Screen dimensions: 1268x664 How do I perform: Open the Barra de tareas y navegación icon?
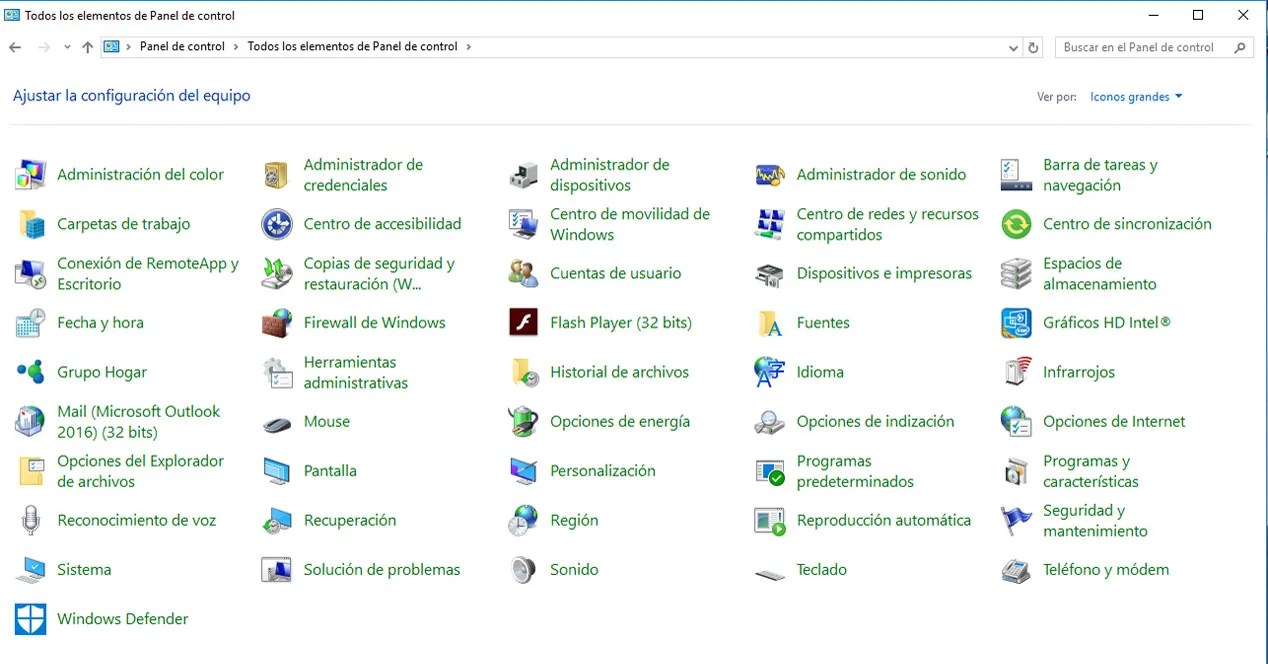coord(1016,175)
